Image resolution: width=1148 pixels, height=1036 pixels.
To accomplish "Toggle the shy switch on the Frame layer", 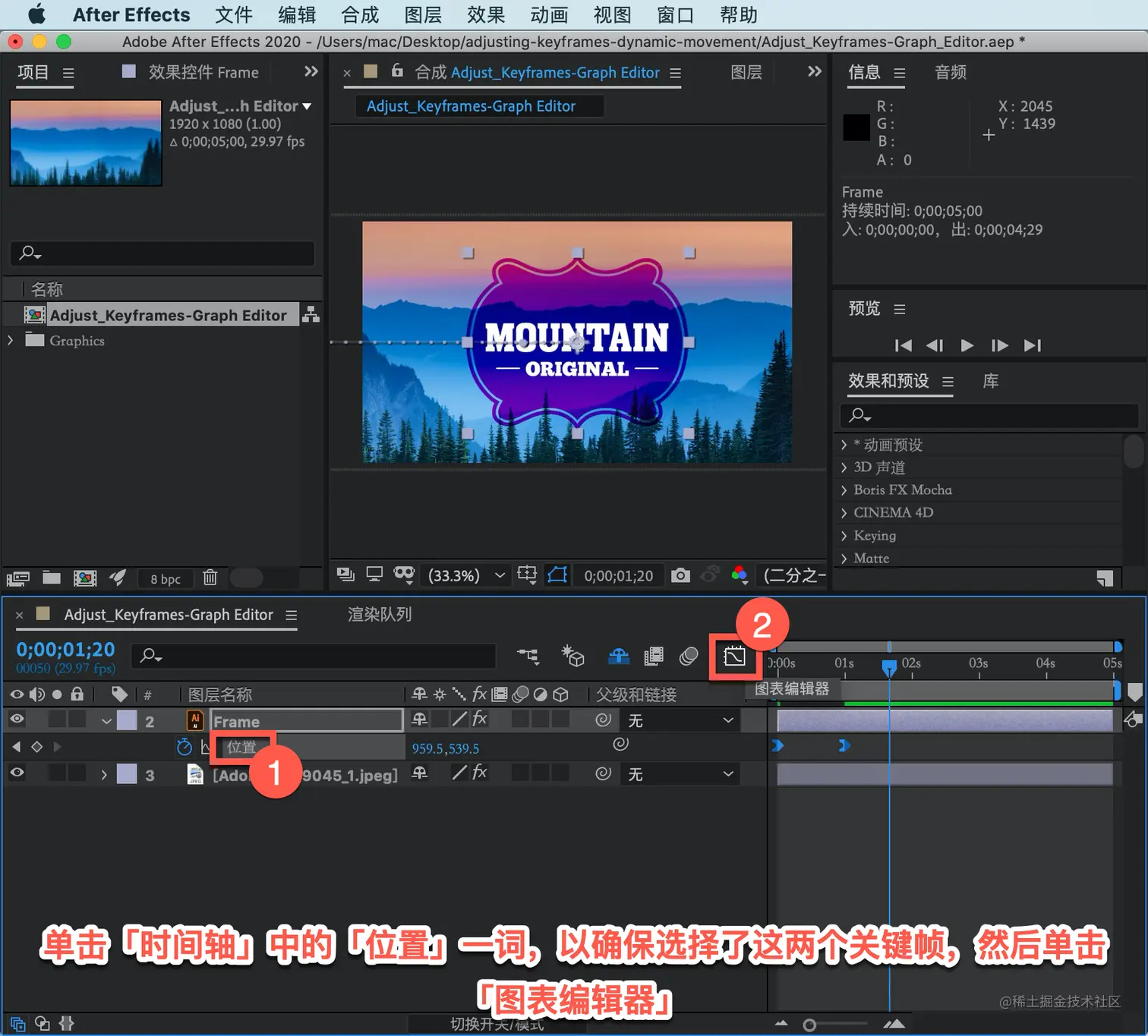I will [x=419, y=719].
